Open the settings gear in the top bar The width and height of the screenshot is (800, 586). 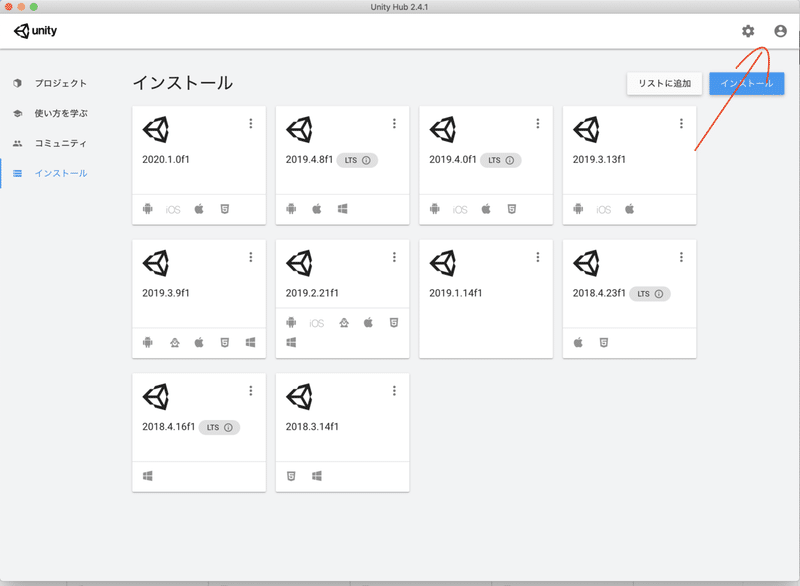[747, 31]
